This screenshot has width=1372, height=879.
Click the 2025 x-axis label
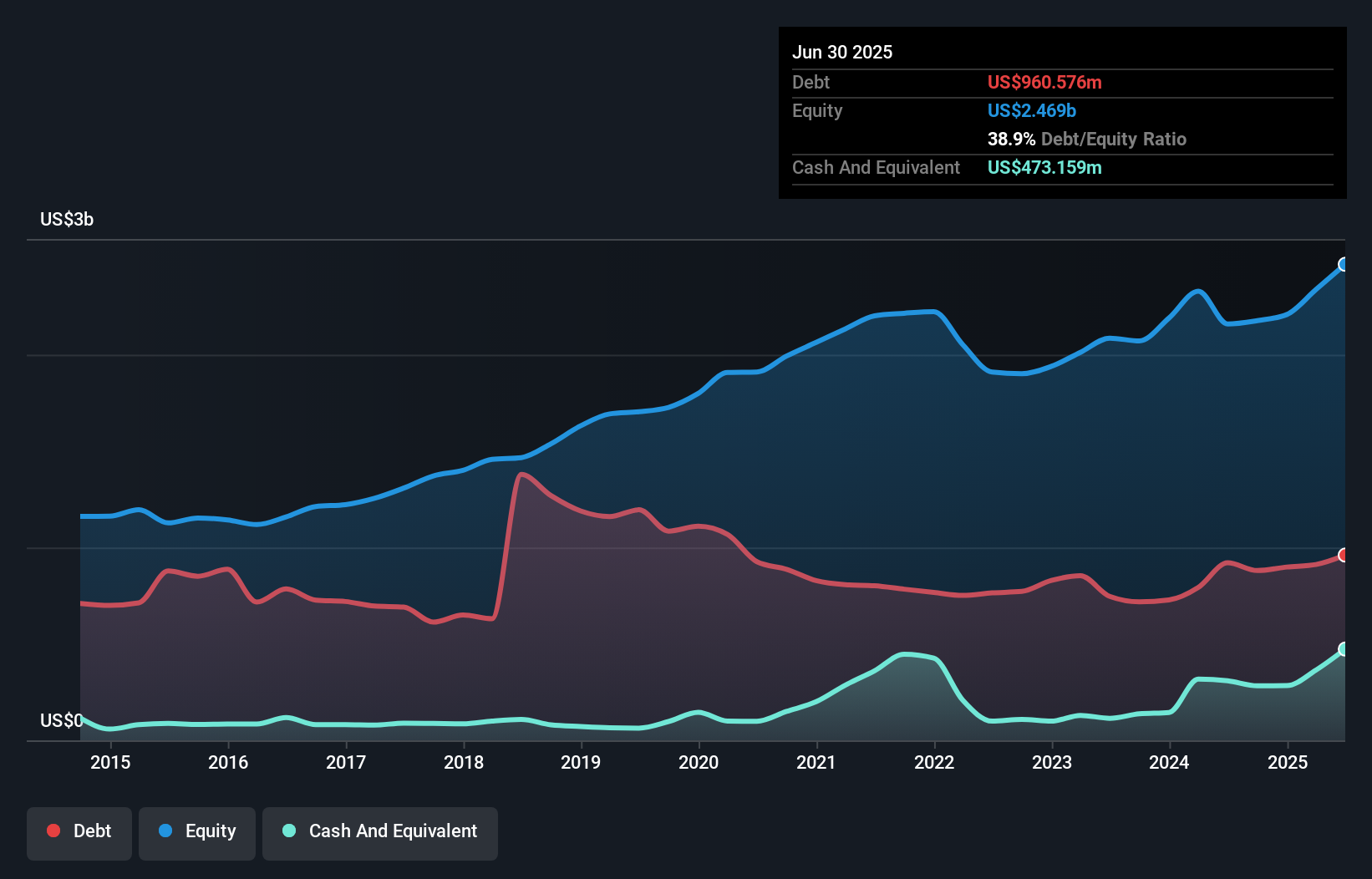coord(1288,762)
